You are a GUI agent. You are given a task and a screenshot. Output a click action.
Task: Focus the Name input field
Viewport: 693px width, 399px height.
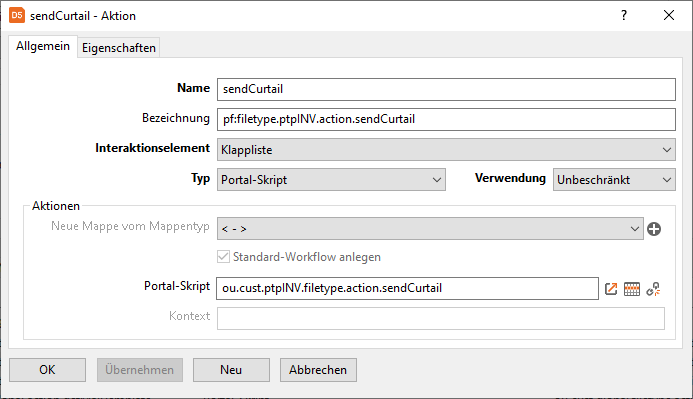(x=446, y=89)
